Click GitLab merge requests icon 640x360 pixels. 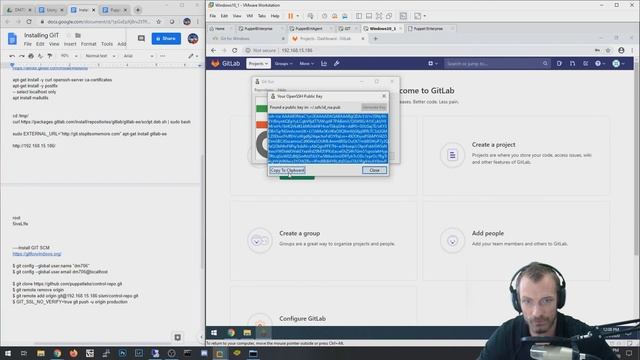[572, 64]
